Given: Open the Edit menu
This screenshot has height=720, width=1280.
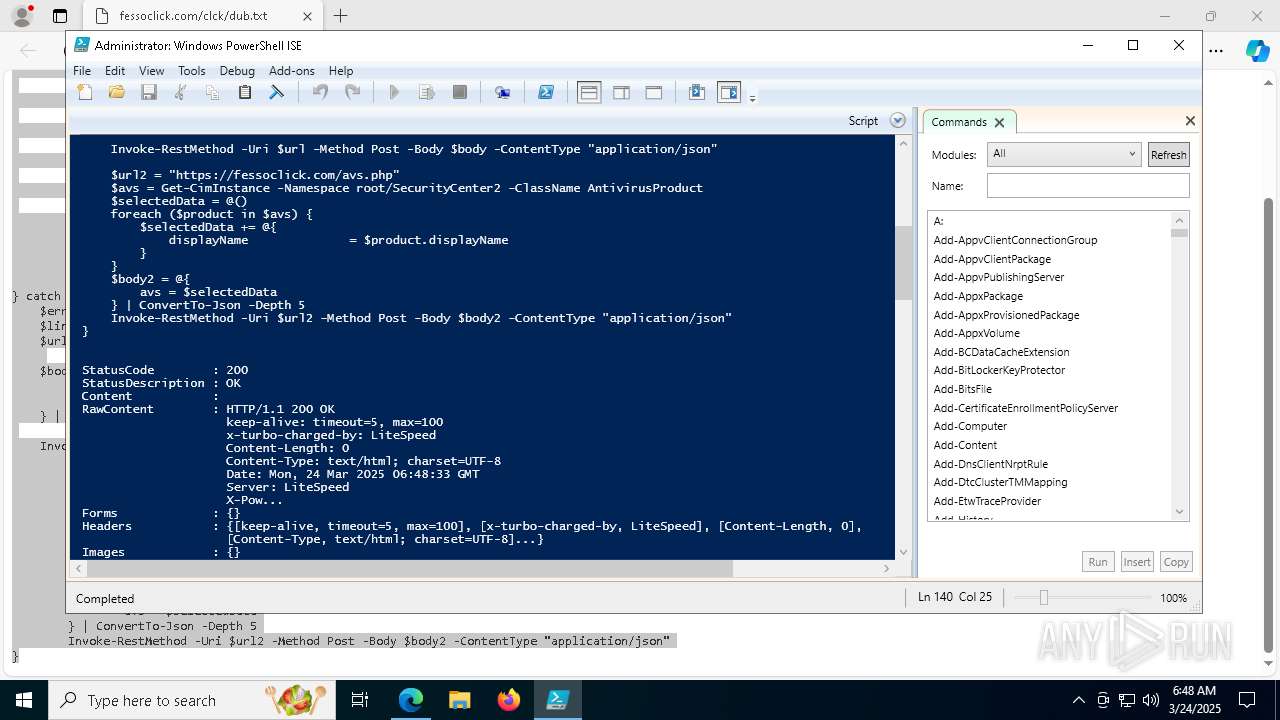Looking at the screenshot, I should pos(115,71).
